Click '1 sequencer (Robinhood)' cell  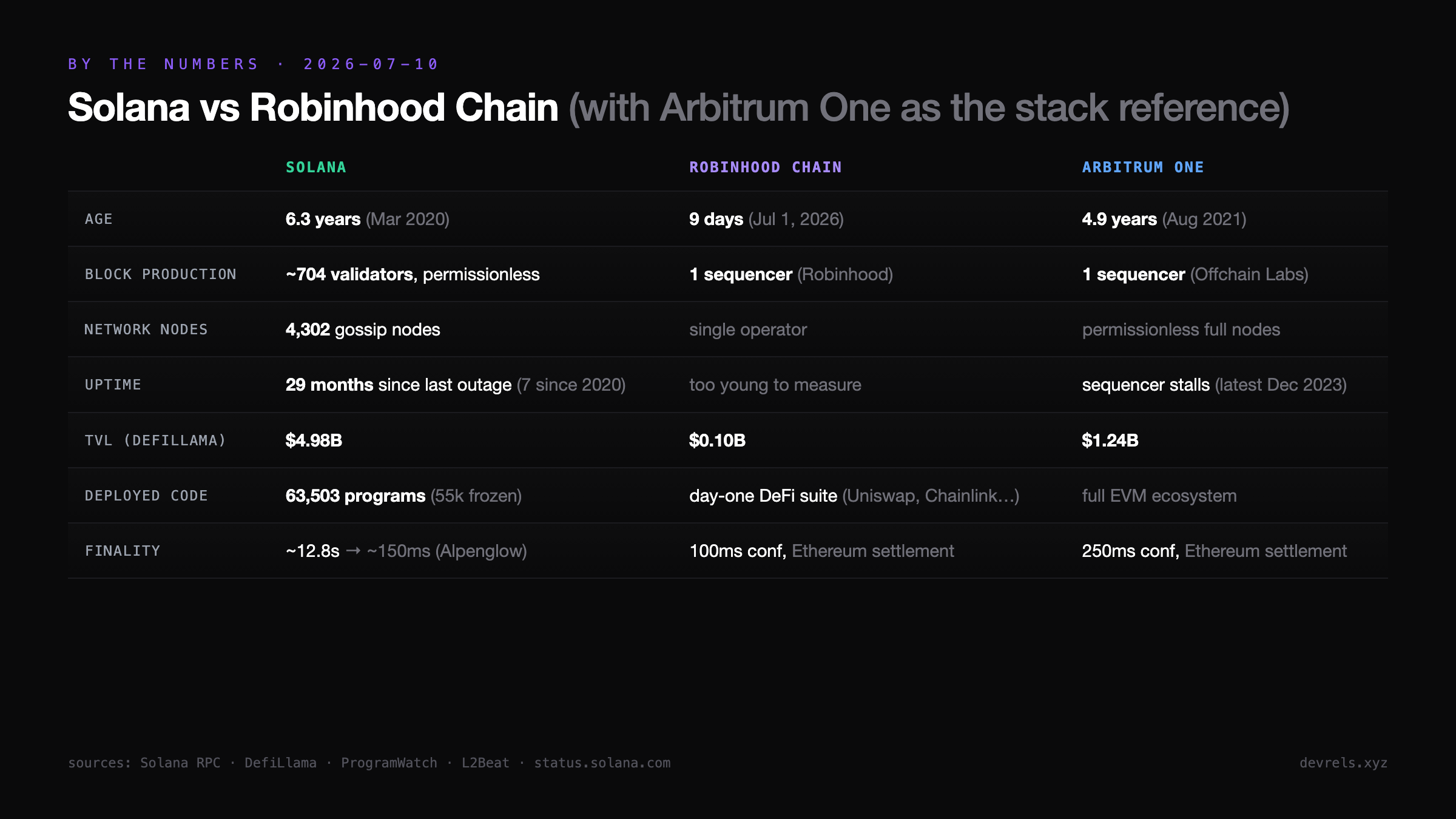coord(791,274)
